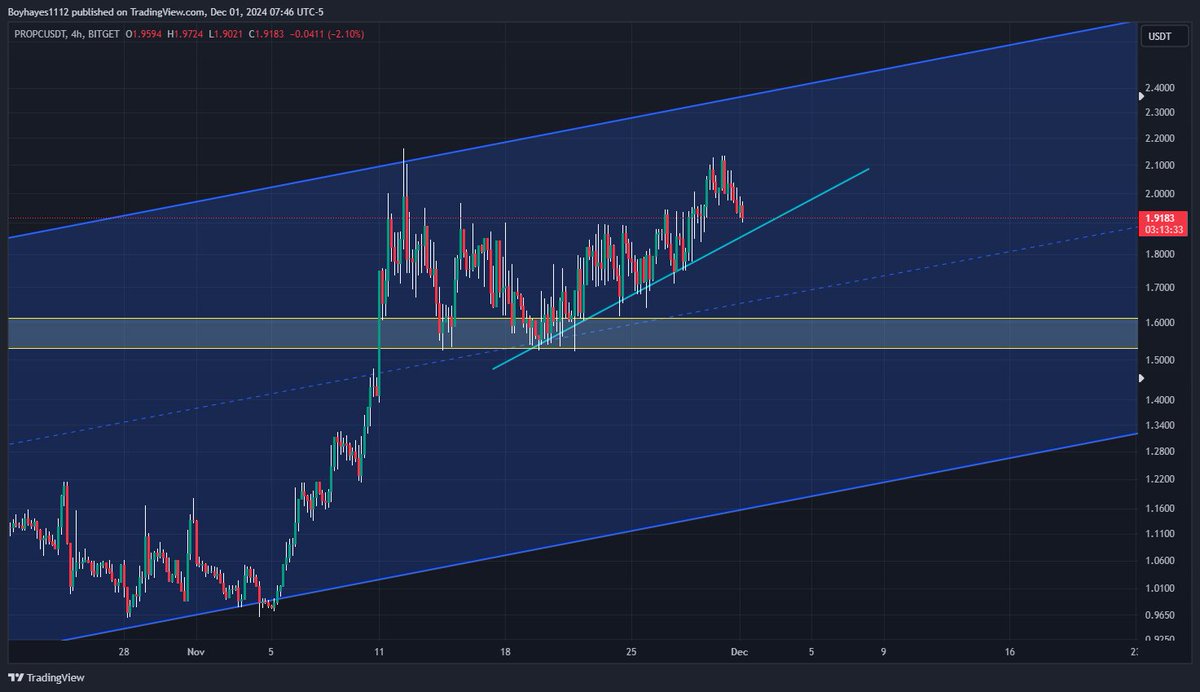Click the bar countdown timer 03:13:33
This screenshot has width=1200, height=692.
[1162, 229]
